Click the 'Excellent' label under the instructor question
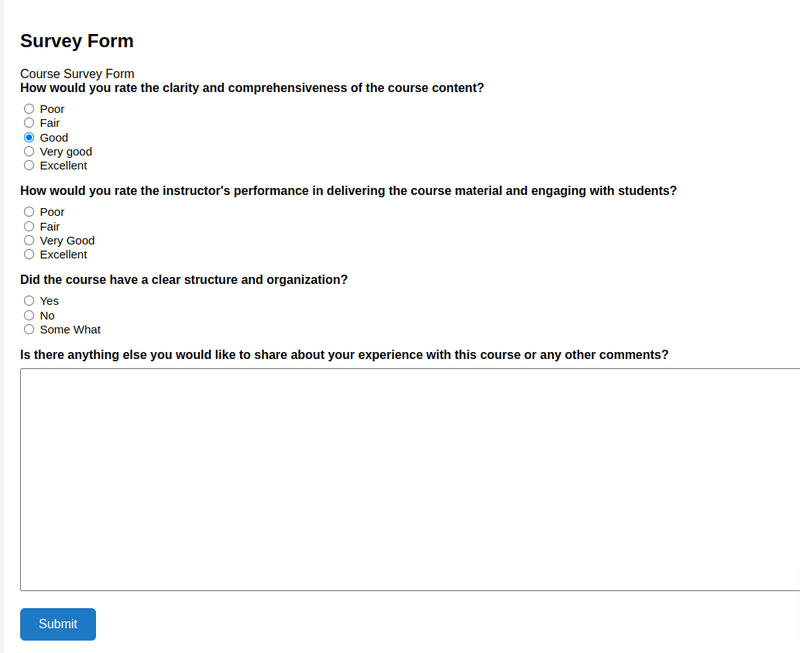The height and width of the screenshot is (653, 800). coord(62,254)
